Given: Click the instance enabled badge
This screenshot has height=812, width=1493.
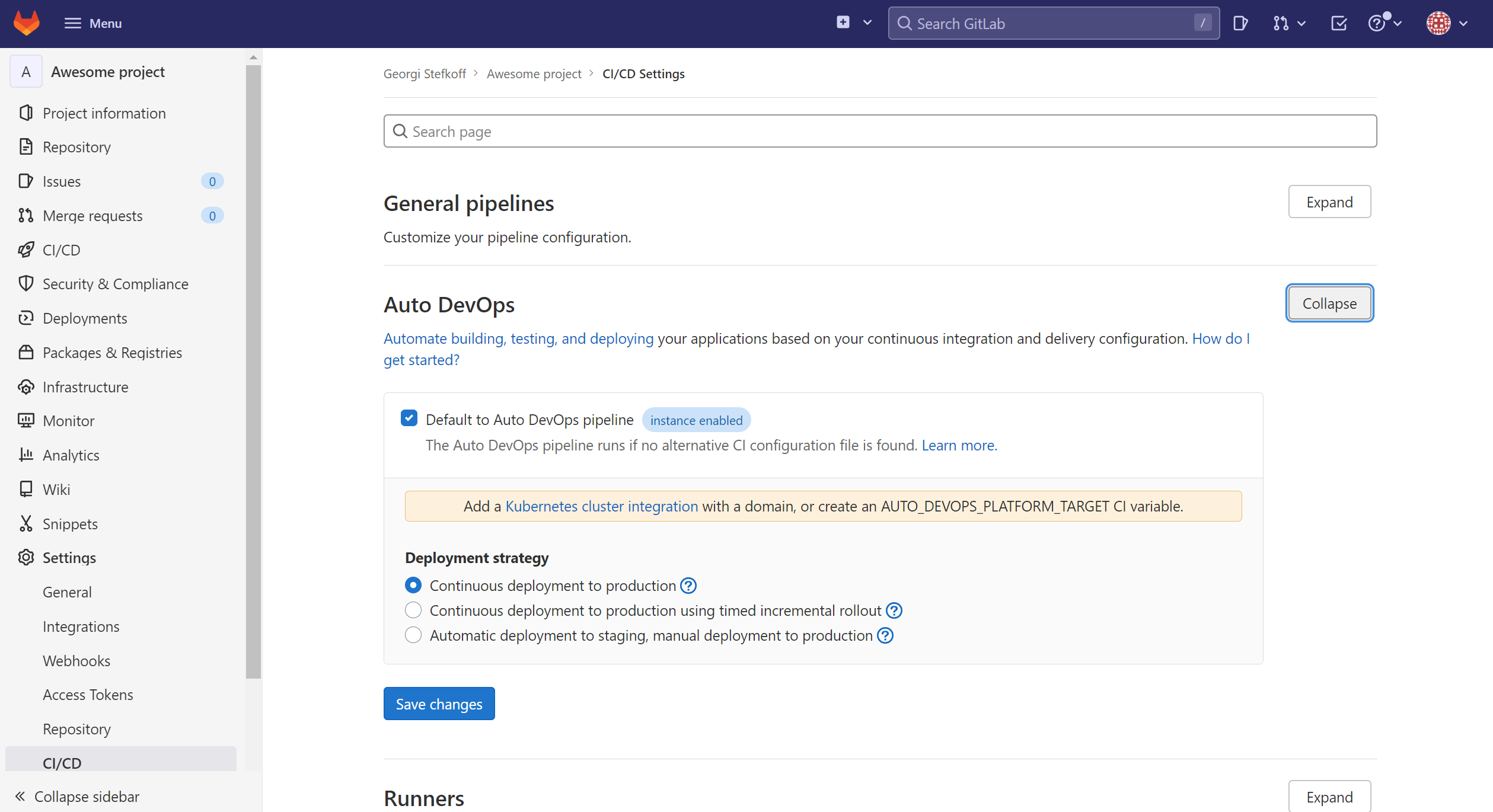Looking at the screenshot, I should 696,420.
